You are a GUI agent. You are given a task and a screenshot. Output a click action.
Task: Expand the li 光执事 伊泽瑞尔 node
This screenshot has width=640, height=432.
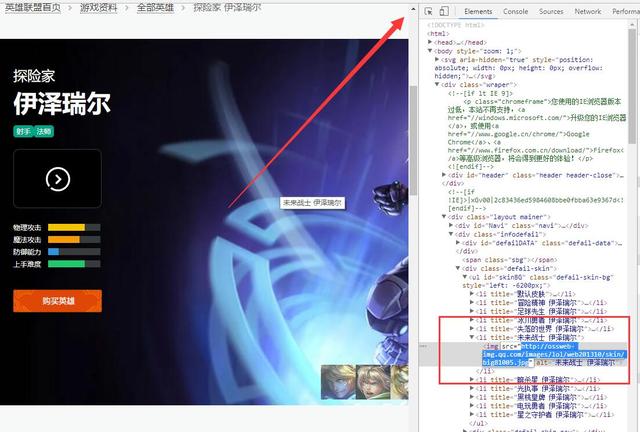(x=472, y=388)
